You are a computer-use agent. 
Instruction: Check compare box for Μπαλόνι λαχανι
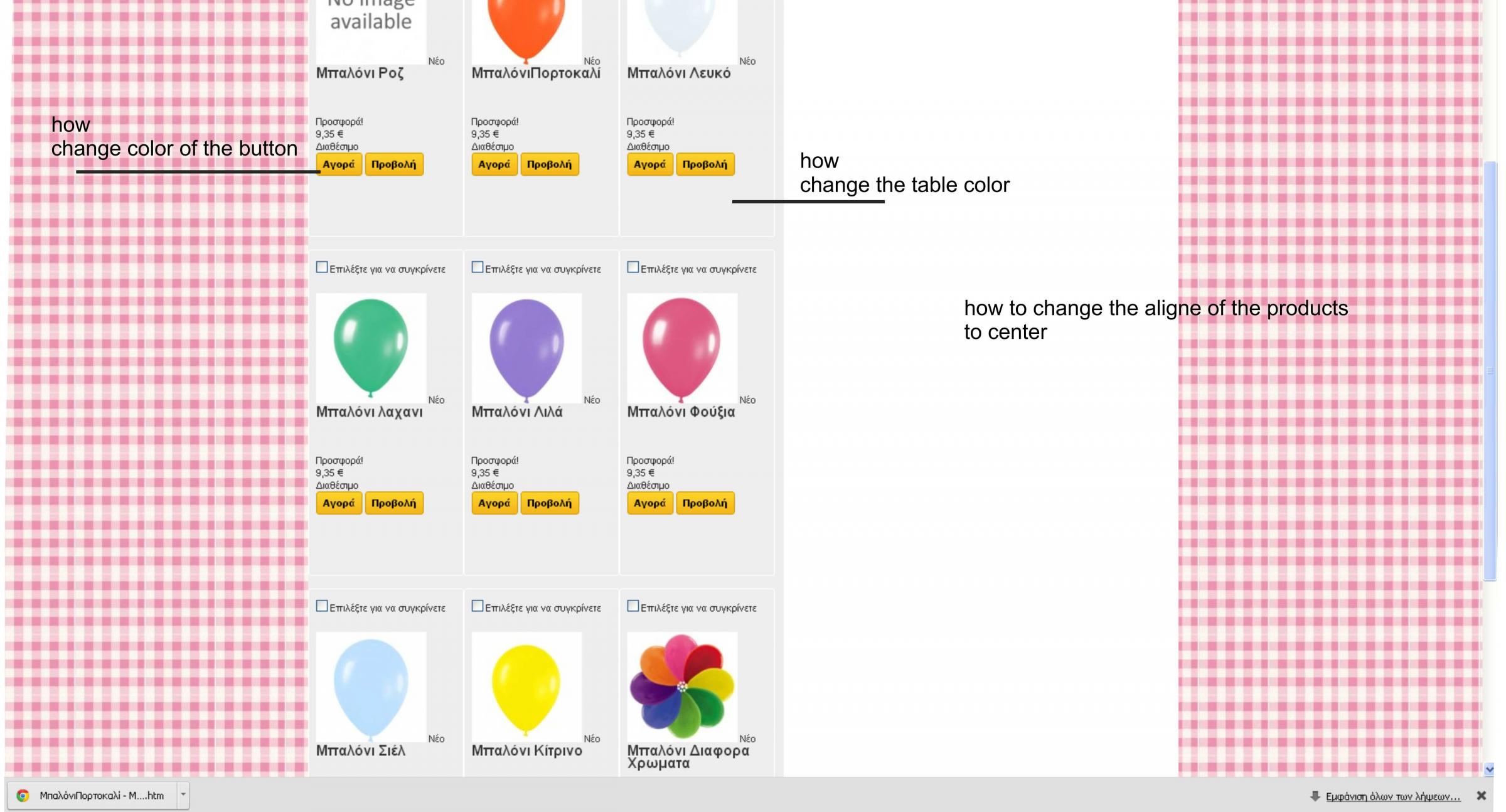322,267
